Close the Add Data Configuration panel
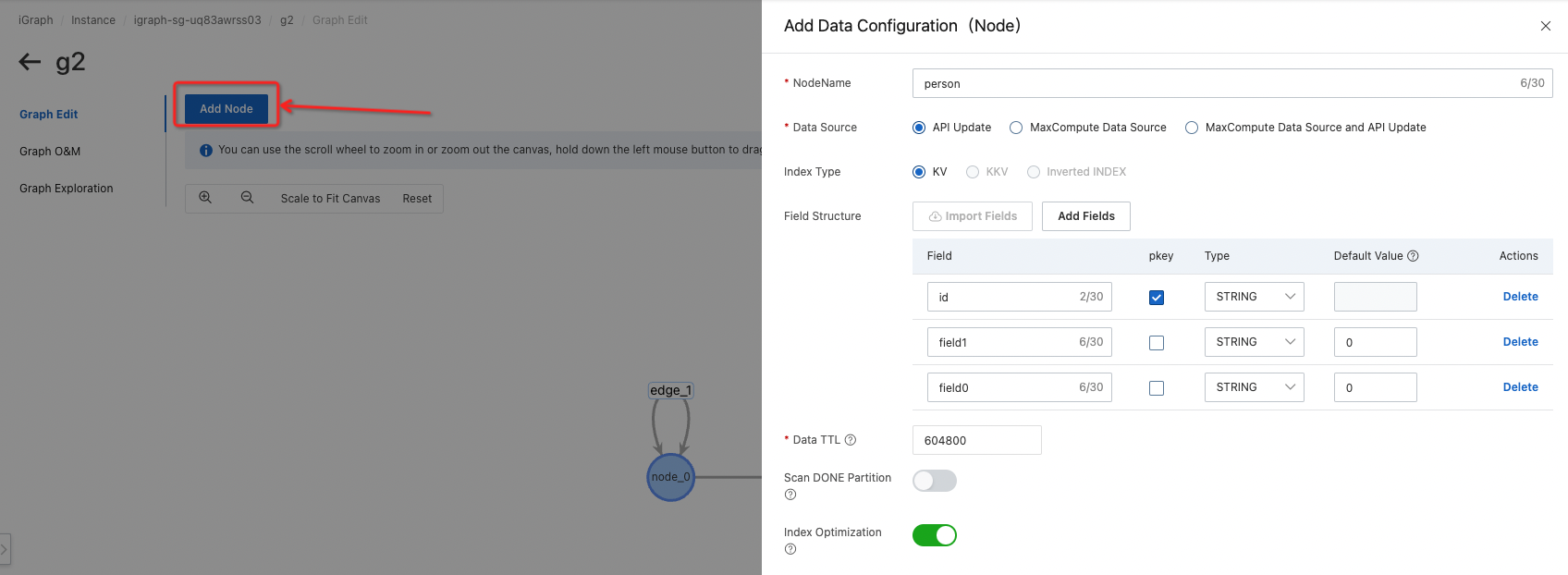Screen dimensions: 1568x575 click(x=1545, y=26)
